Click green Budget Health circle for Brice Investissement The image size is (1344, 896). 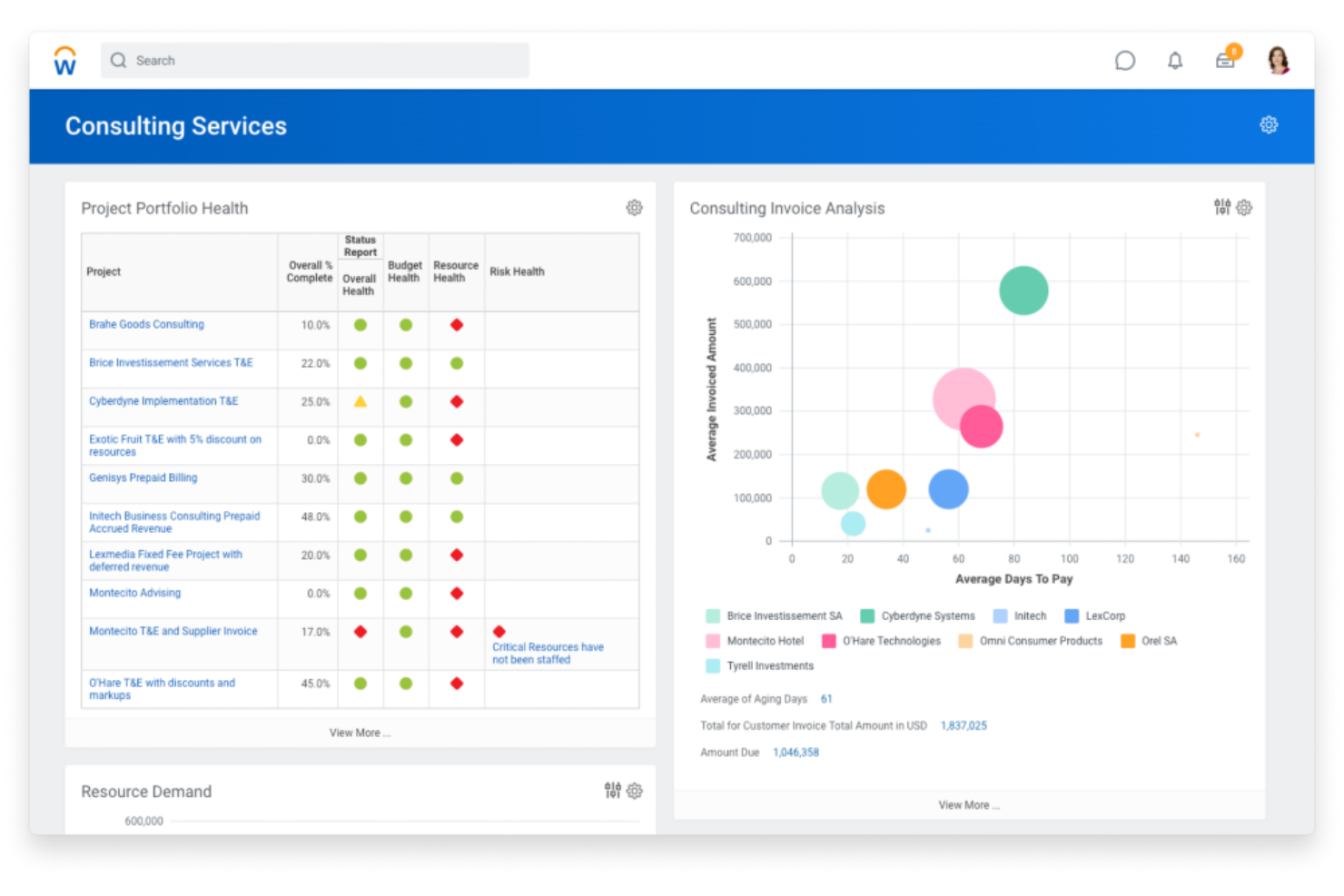click(406, 363)
